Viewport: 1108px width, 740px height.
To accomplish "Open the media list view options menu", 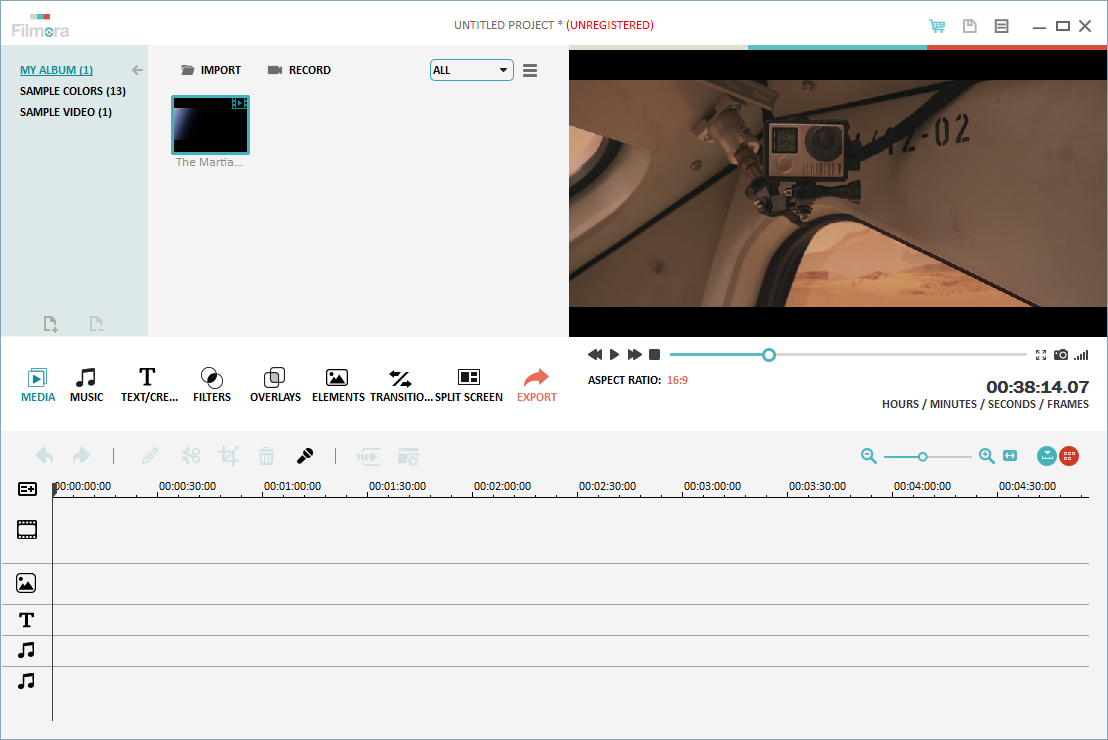I will coord(530,70).
